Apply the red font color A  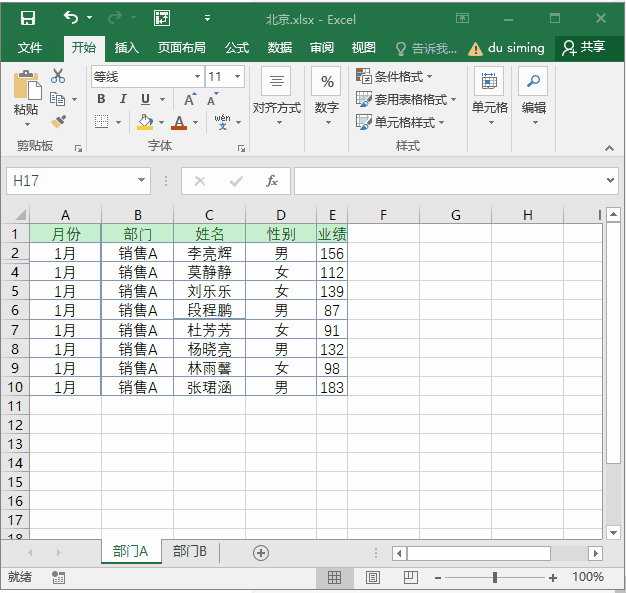pos(179,122)
